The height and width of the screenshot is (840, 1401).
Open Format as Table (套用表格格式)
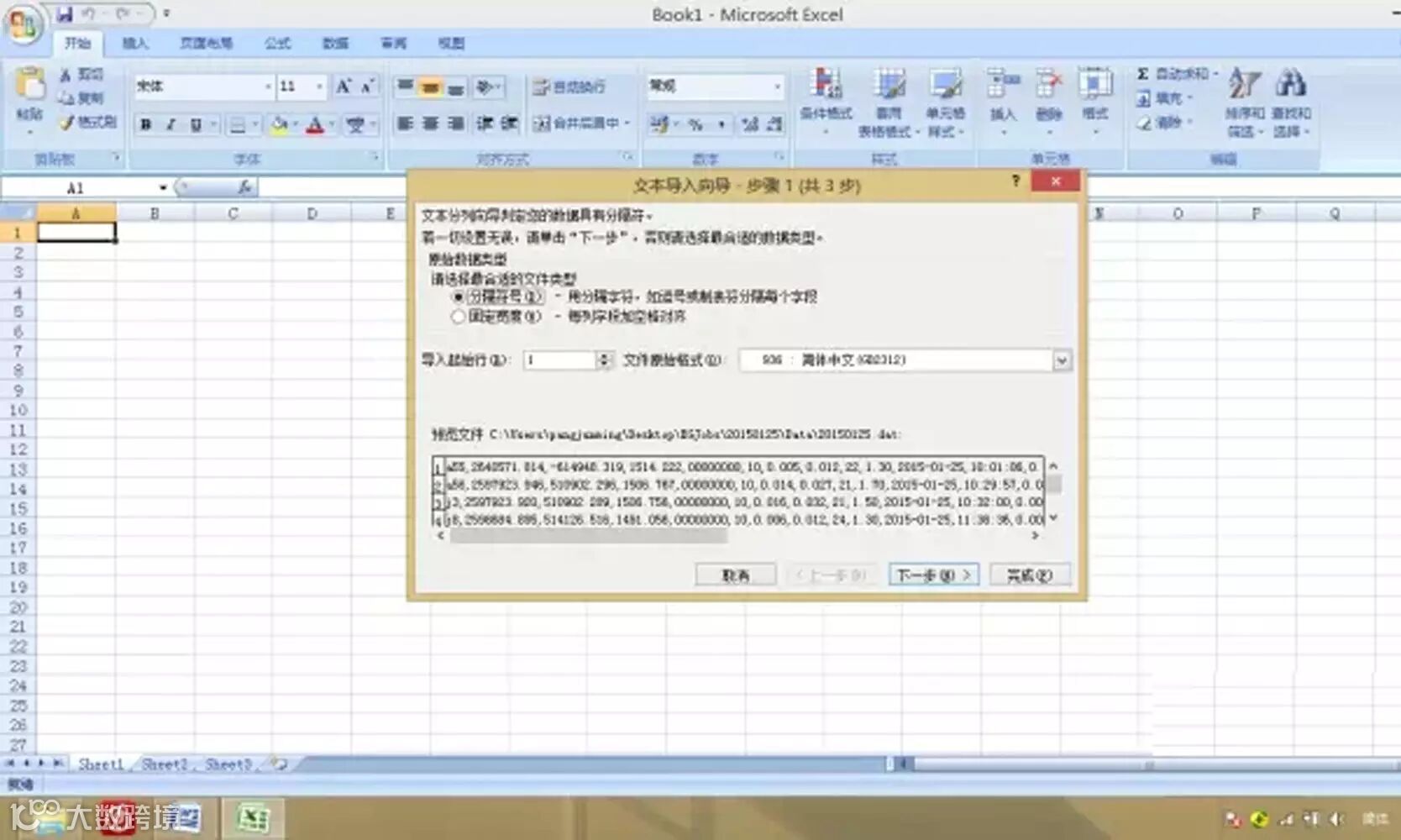(889, 102)
